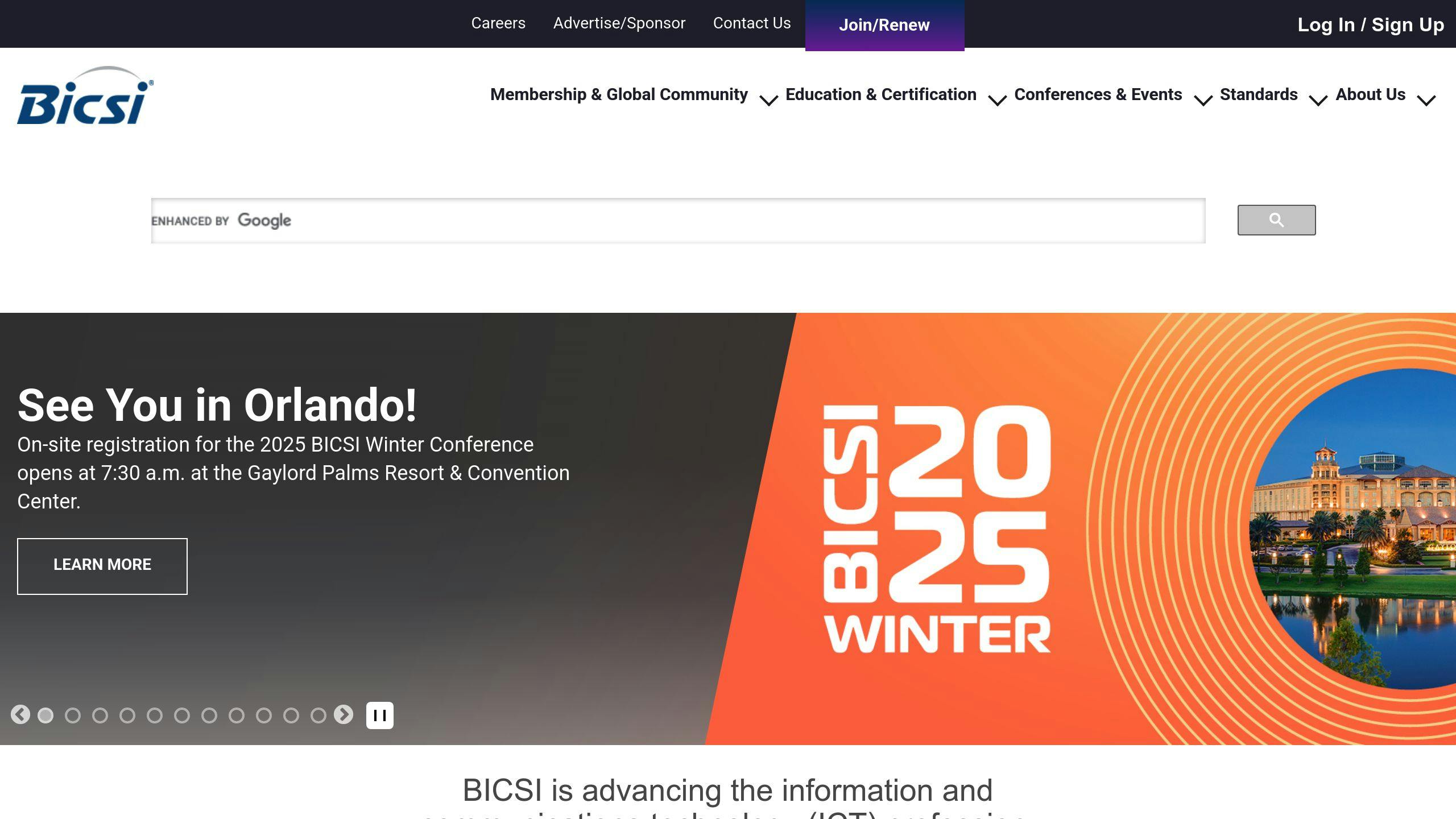Screen dimensions: 1456x819
Task: Expand chevron beside Standards
Action: point(1318,101)
